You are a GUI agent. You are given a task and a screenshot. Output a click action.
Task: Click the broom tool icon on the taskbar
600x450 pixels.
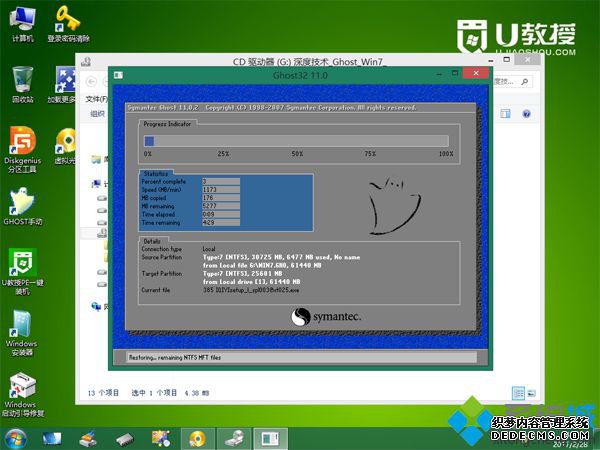[x=88, y=439]
